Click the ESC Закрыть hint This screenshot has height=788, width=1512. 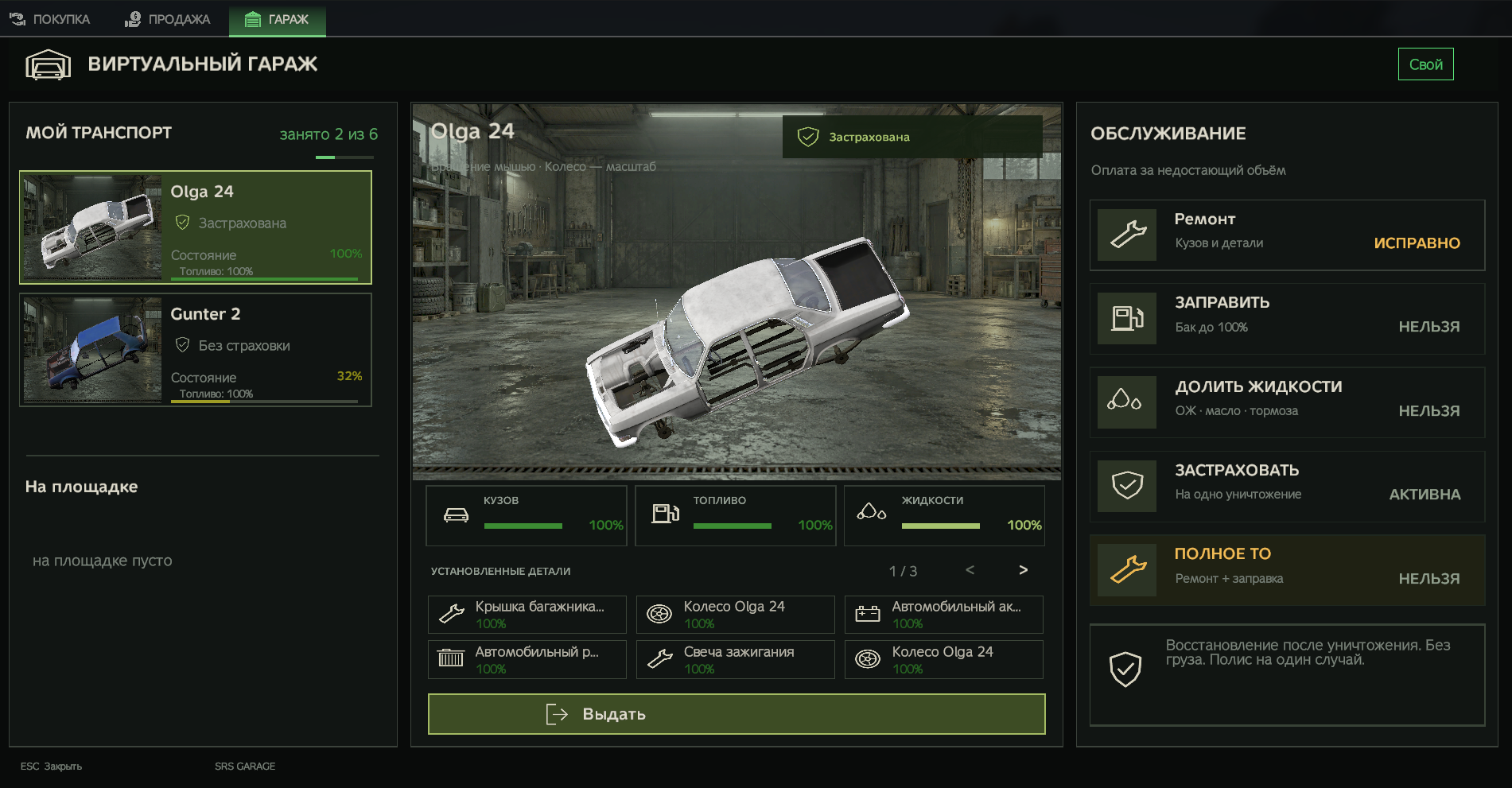pyautogui.click(x=51, y=767)
